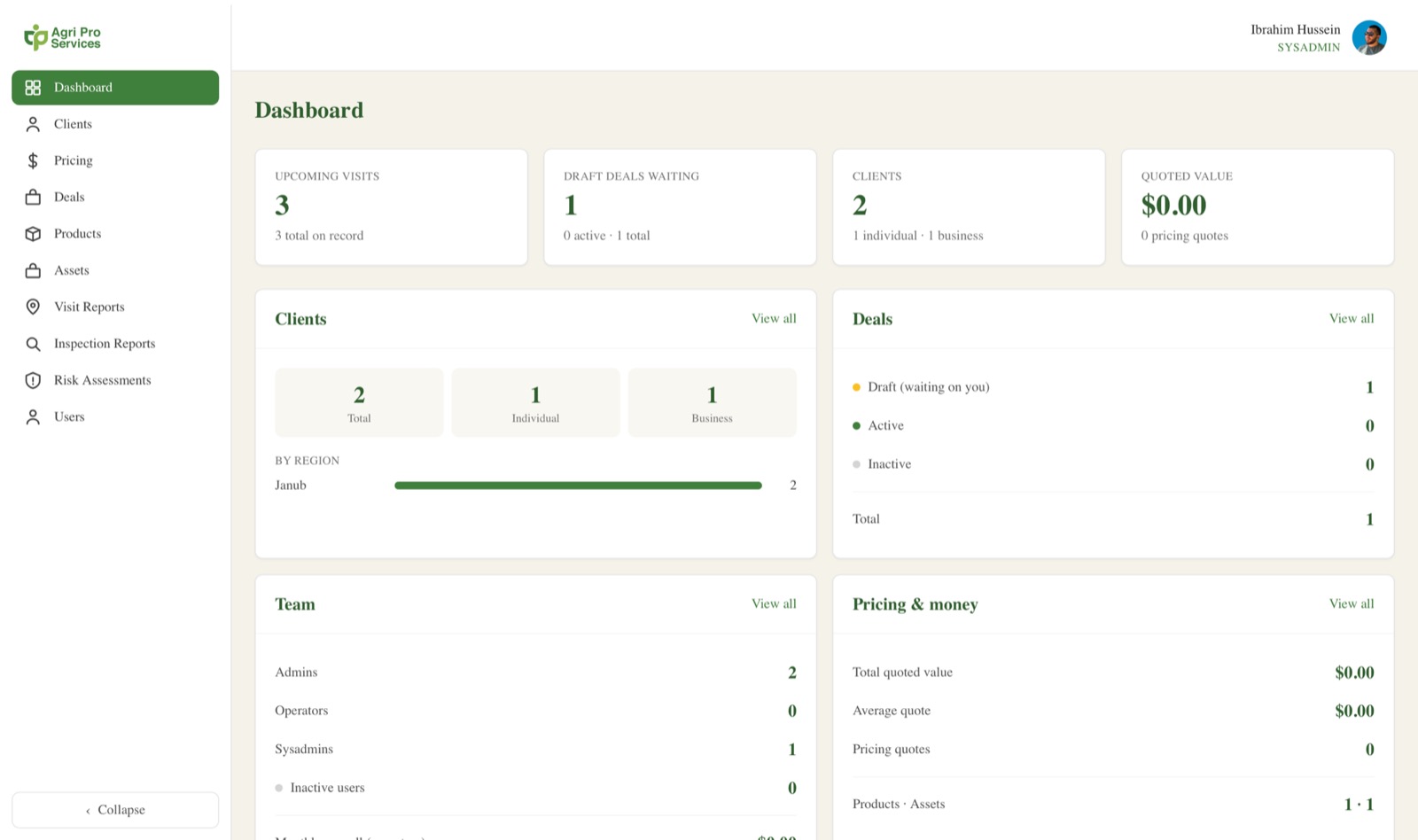1418x840 pixels.
Task: Click the 'Draft (waiting on you)' row label
Action: [929, 387]
